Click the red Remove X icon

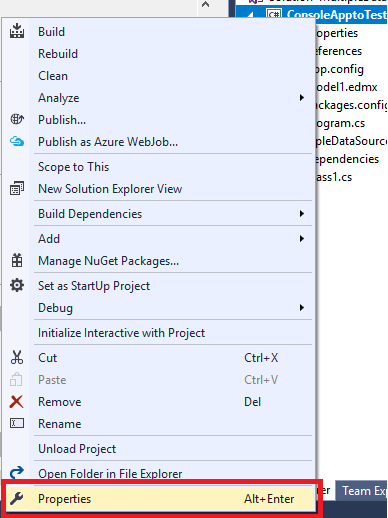[16, 402]
